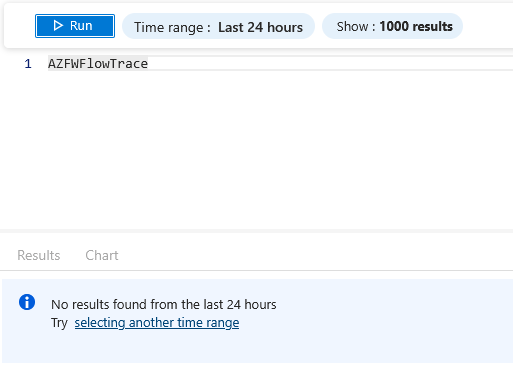This screenshot has width=513, height=376.
Task: Open the Time range Last 24 hours selector
Action: (x=218, y=27)
